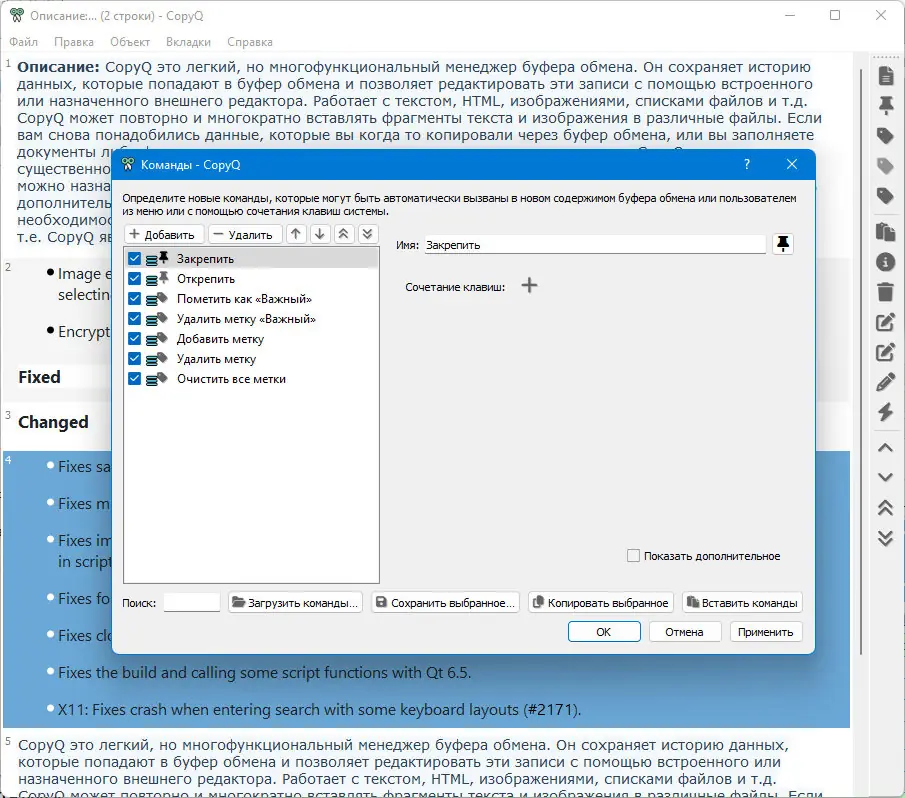Image resolution: width=905 pixels, height=798 pixels.
Task: Close the Команды dialog with X
Action: [x=792, y=164]
